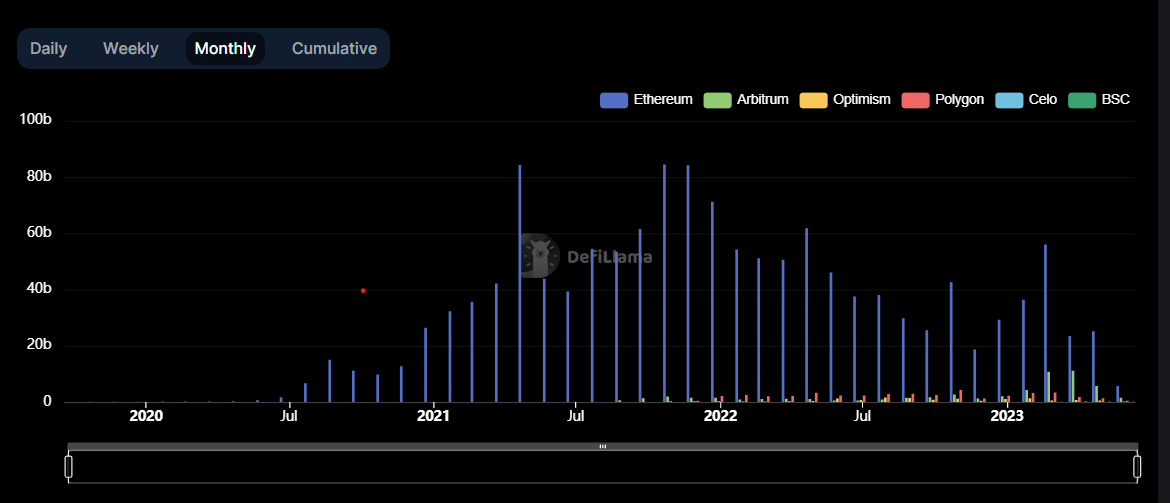
Task: Click the 2022 x-axis label
Action: pos(720,416)
